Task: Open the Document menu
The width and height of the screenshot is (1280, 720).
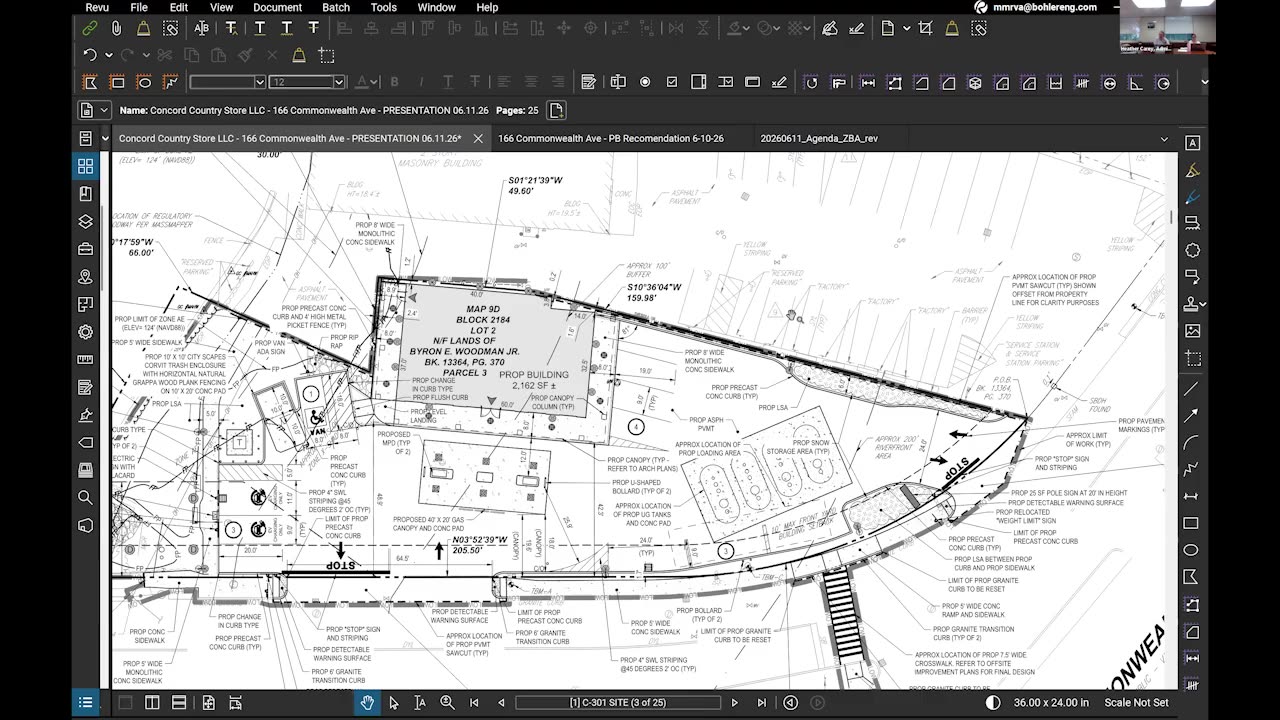Action: click(277, 7)
